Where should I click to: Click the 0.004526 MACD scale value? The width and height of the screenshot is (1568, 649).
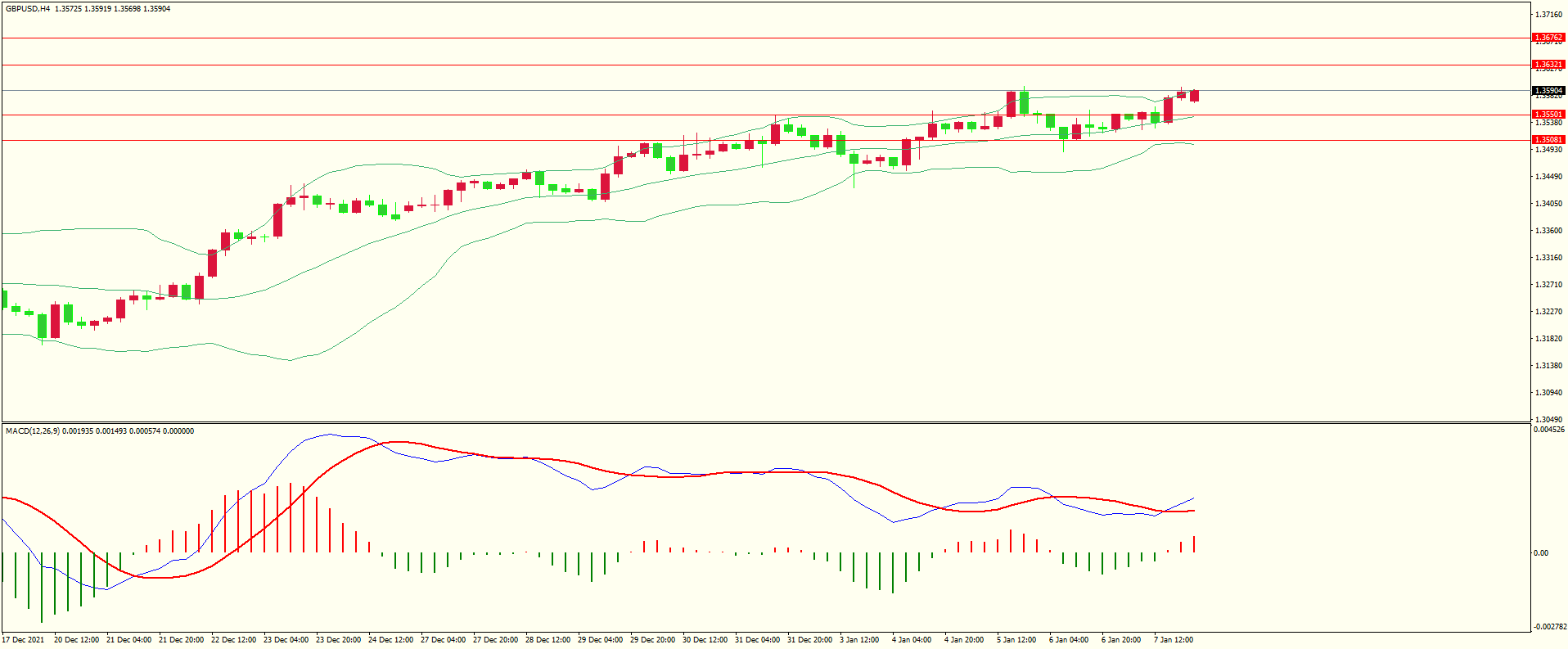(x=1549, y=430)
